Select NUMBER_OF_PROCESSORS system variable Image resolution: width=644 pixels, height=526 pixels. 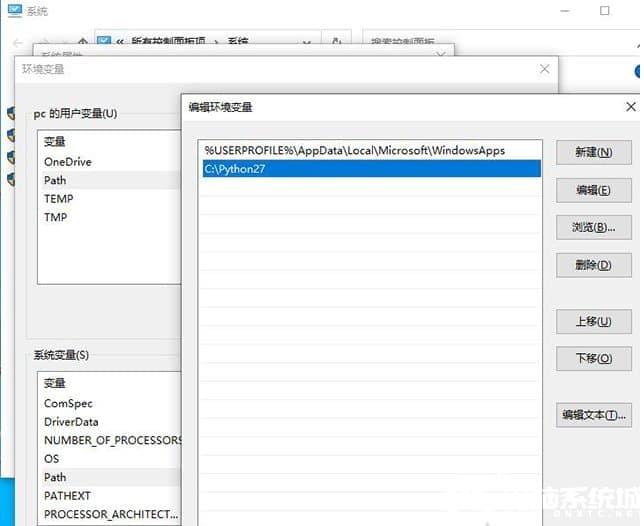[x=111, y=440]
